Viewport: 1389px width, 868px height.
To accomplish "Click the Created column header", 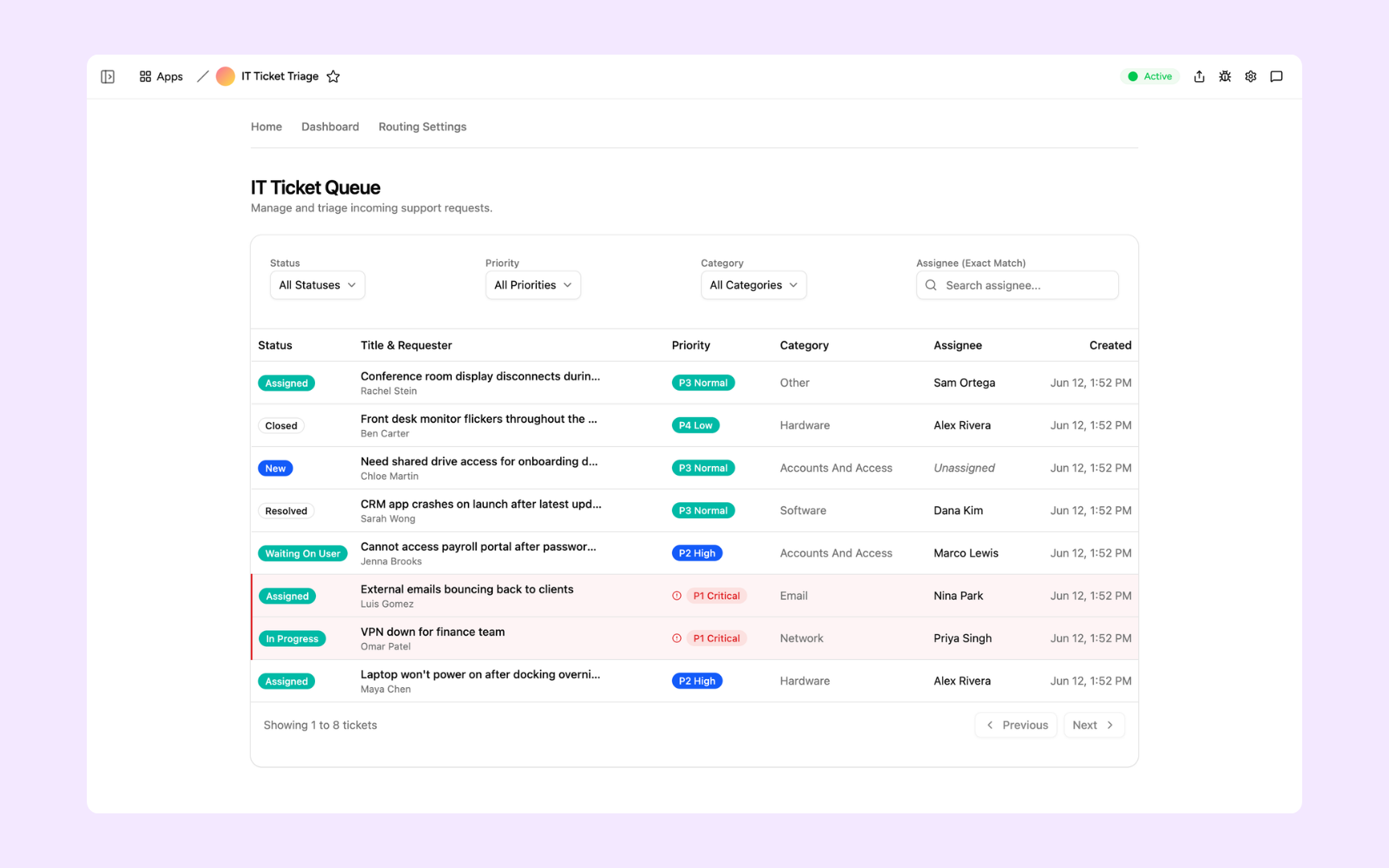I will (1110, 346).
